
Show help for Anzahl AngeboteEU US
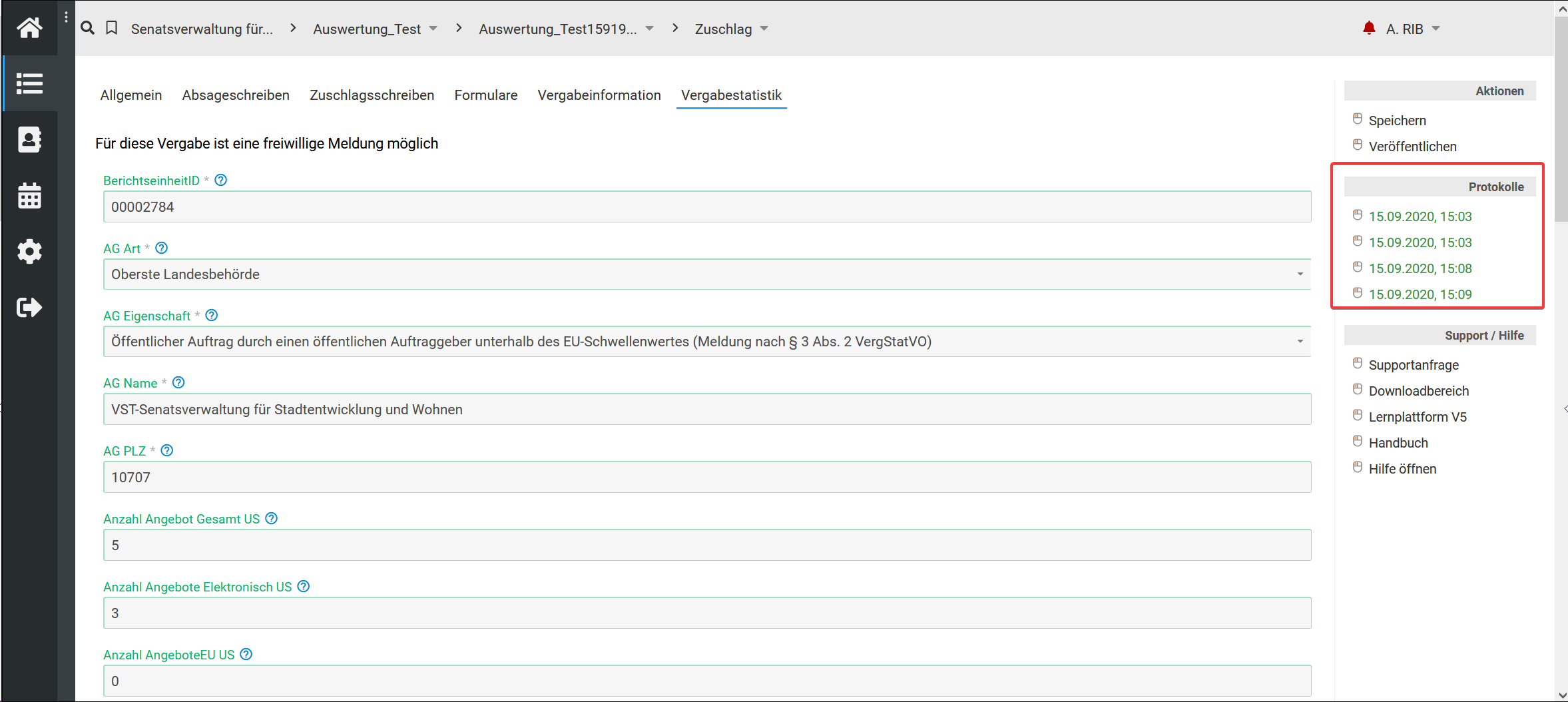tap(246, 654)
